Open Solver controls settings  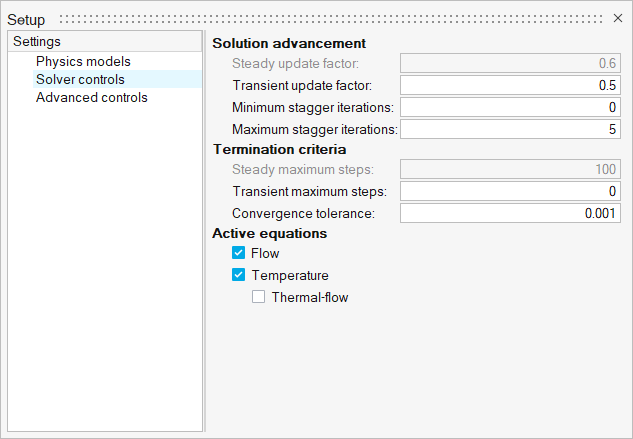(x=80, y=79)
